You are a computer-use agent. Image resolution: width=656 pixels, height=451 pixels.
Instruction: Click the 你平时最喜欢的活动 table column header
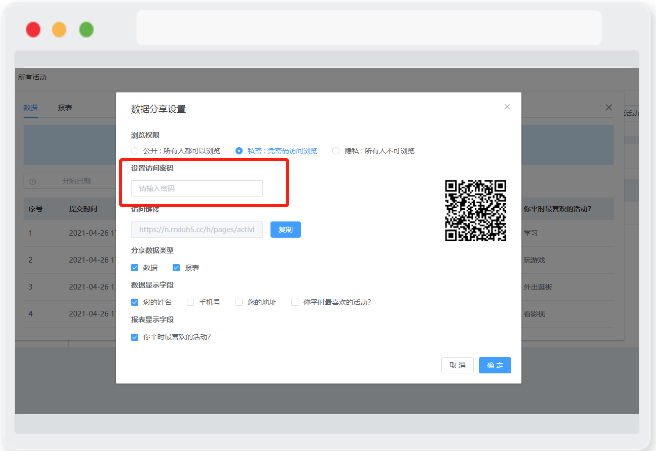pos(557,209)
